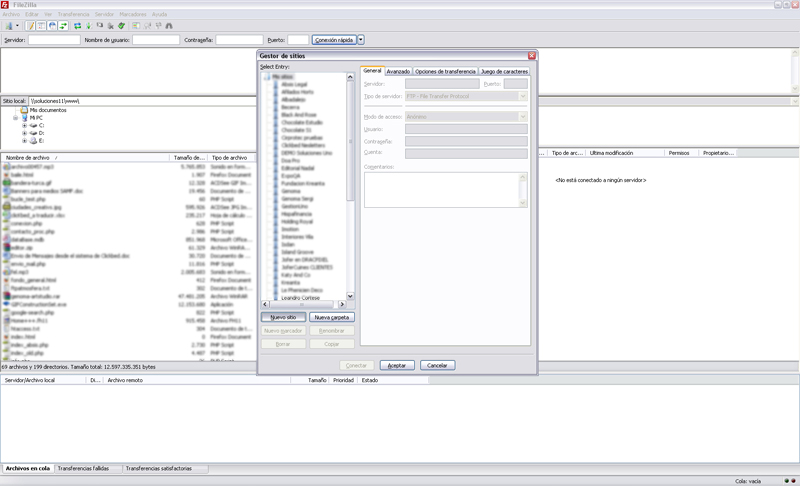Toggle the synchronized browsing icon
The width and height of the screenshot is (800, 486).
(158, 25)
